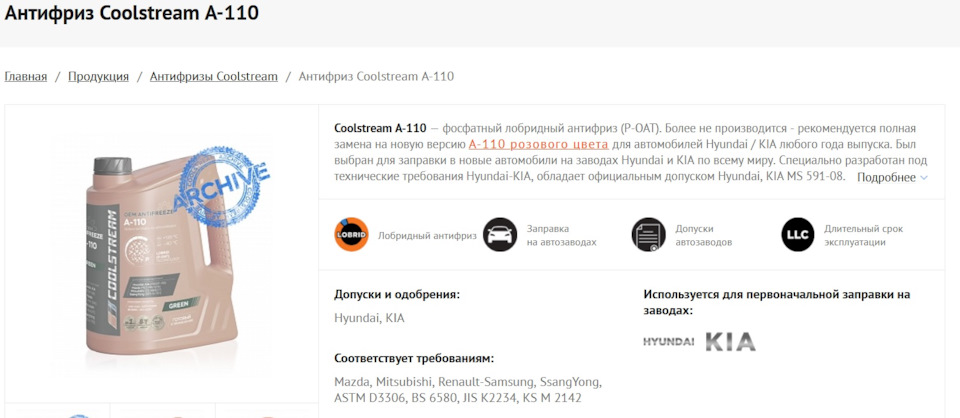The width and height of the screenshot is (960, 418).
Task: Follow the A-110 розового цвета link
Action: click(538, 145)
